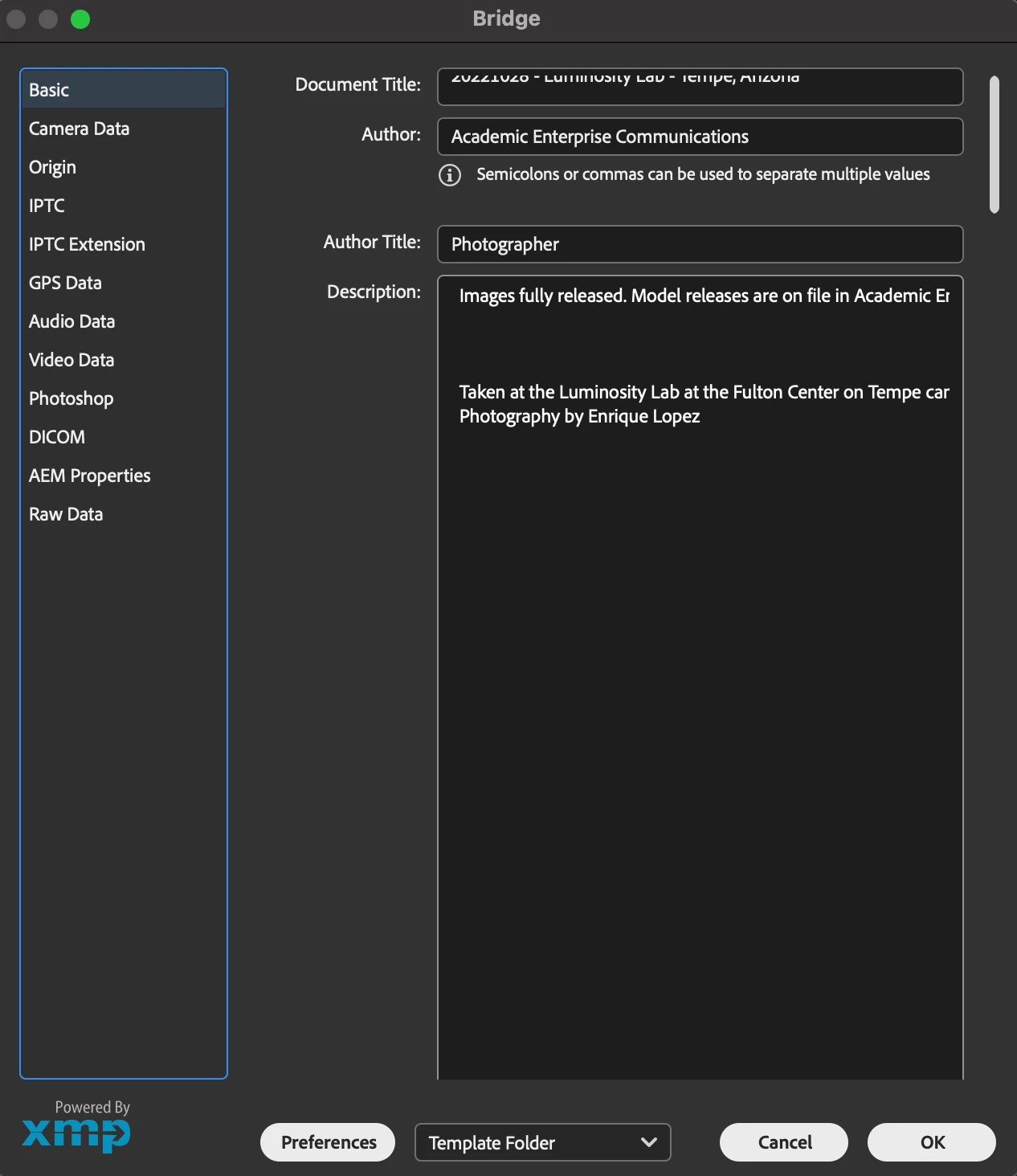Click the Author Title field

(x=700, y=244)
